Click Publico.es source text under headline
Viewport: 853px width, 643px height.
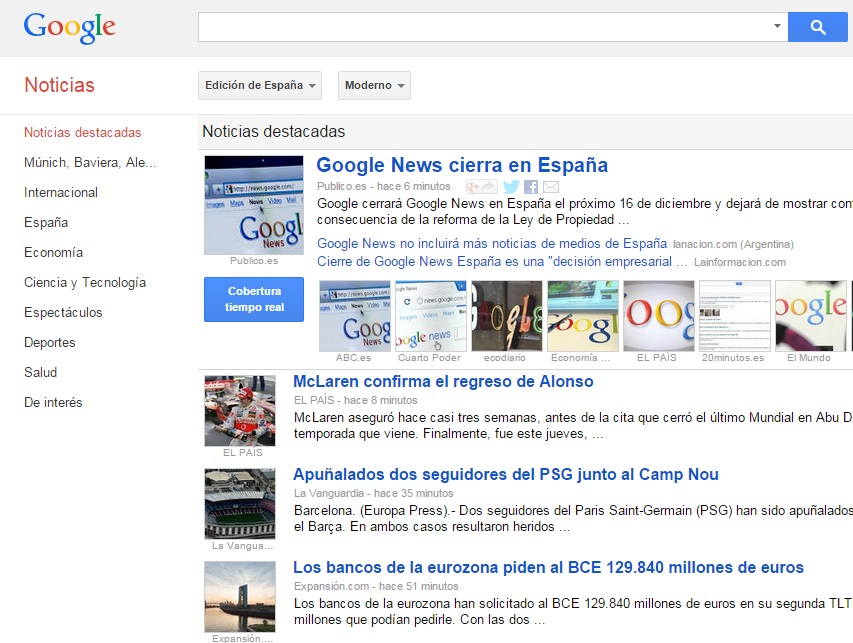[x=342, y=187]
